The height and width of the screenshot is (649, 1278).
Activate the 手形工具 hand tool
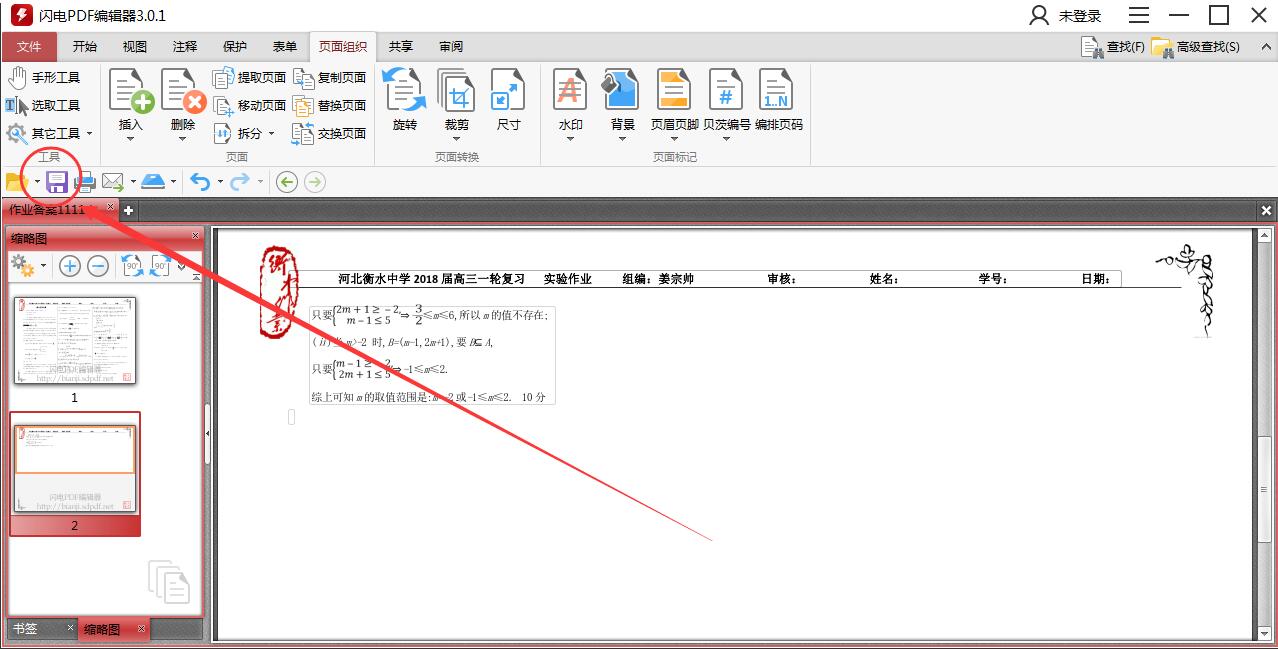pos(48,76)
